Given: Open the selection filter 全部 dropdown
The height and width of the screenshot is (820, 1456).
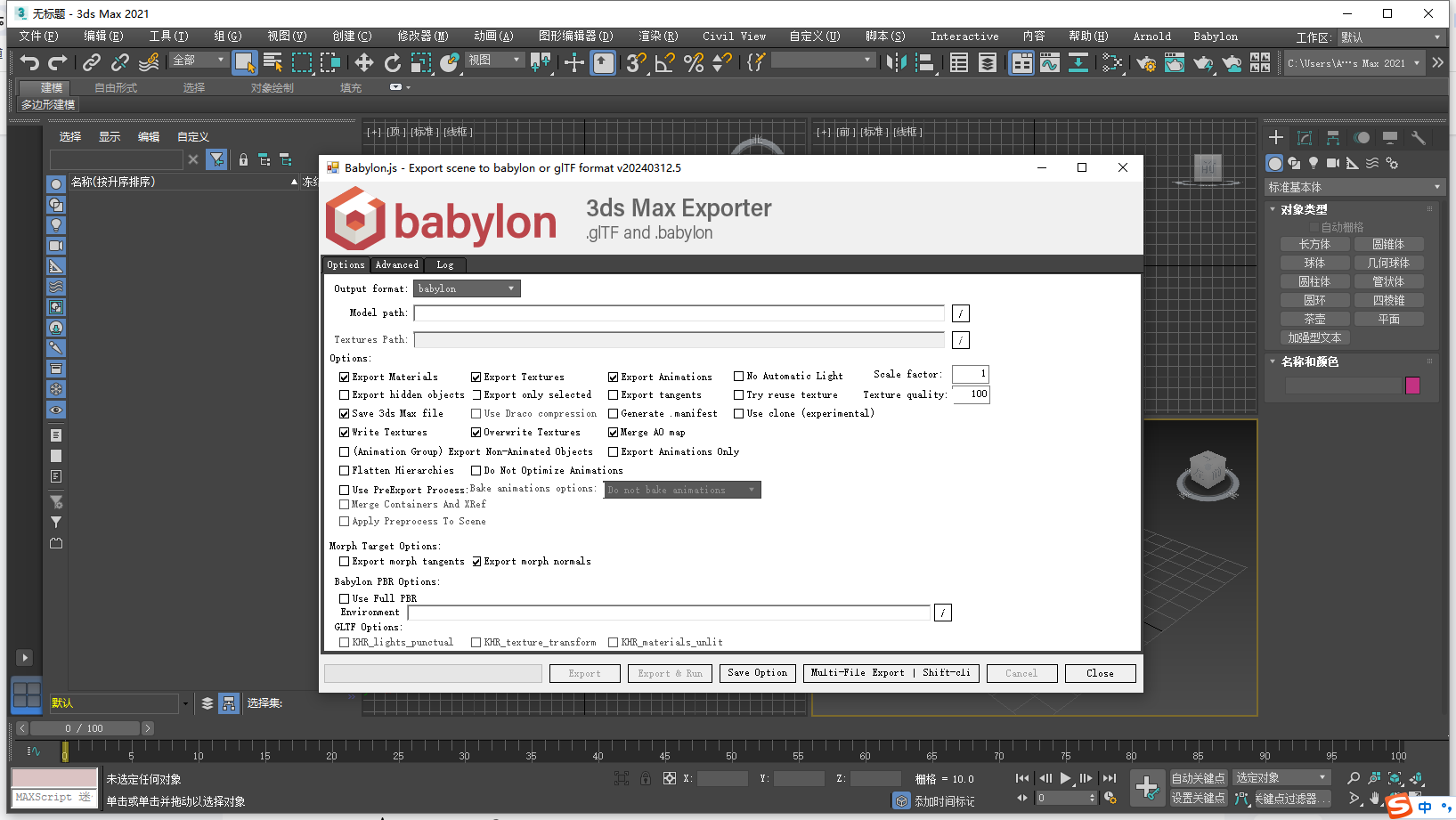Looking at the screenshot, I should 199,60.
